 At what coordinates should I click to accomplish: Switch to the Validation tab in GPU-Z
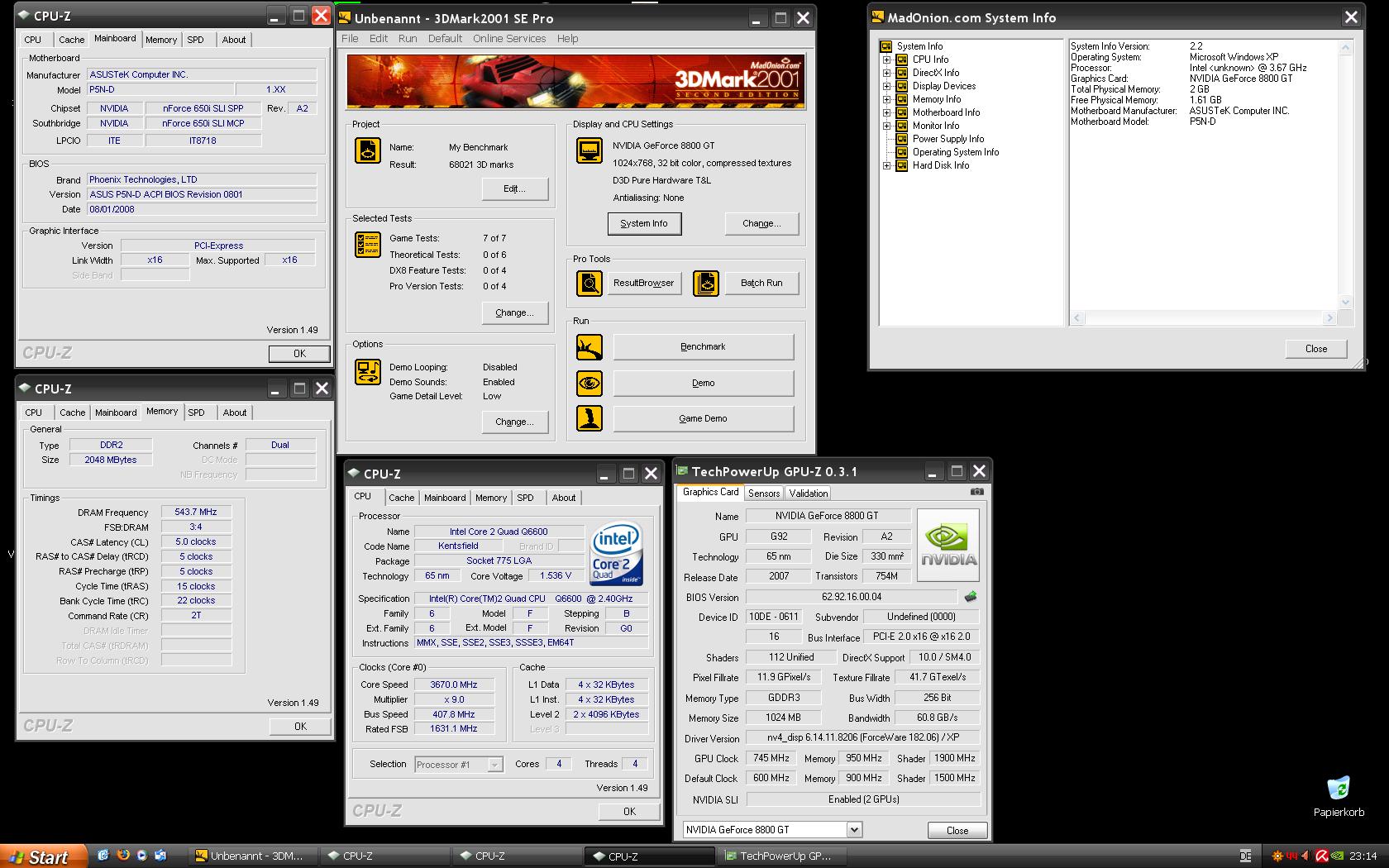pyautogui.click(x=809, y=493)
